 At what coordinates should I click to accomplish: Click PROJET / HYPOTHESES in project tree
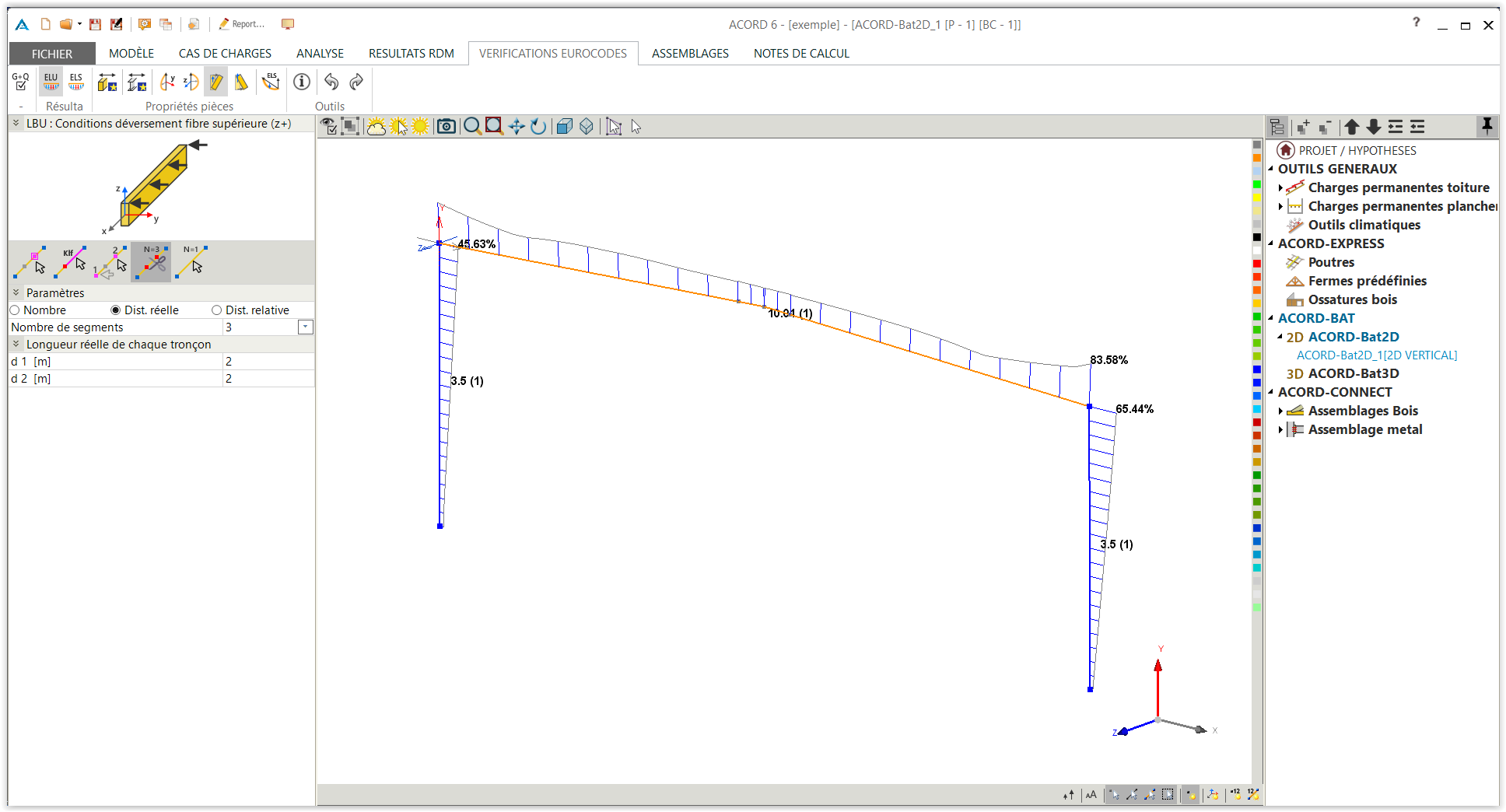click(1357, 151)
